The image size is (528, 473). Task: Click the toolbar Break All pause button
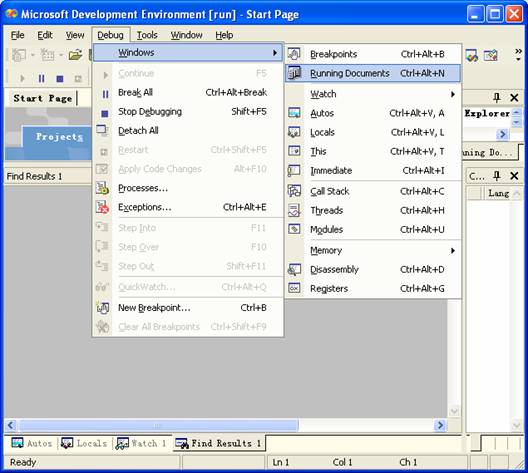(x=41, y=78)
